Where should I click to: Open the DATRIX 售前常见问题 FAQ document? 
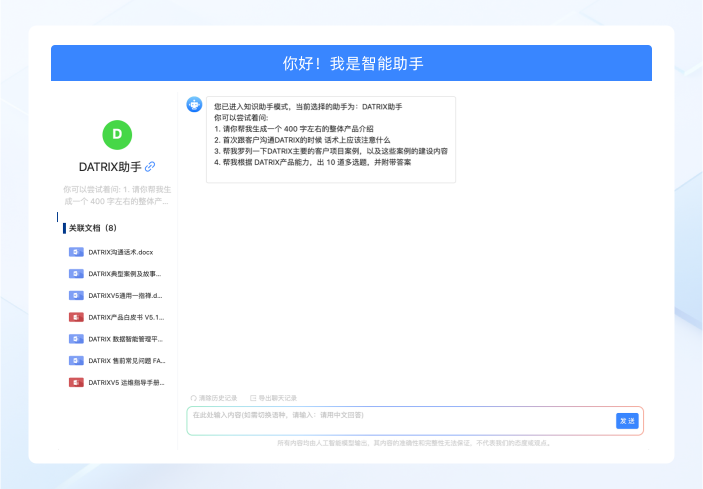pyautogui.click(x=124, y=360)
